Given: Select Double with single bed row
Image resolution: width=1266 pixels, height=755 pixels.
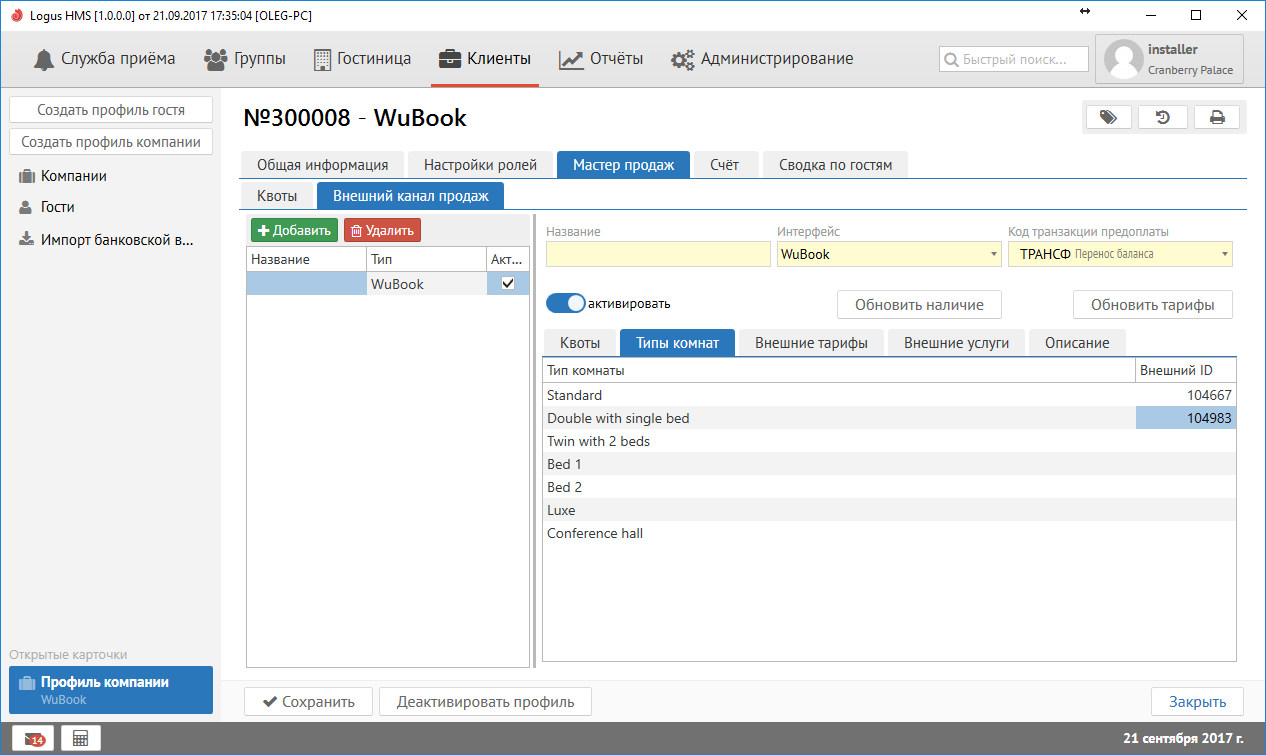Looking at the screenshot, I should tap(889, 418).
